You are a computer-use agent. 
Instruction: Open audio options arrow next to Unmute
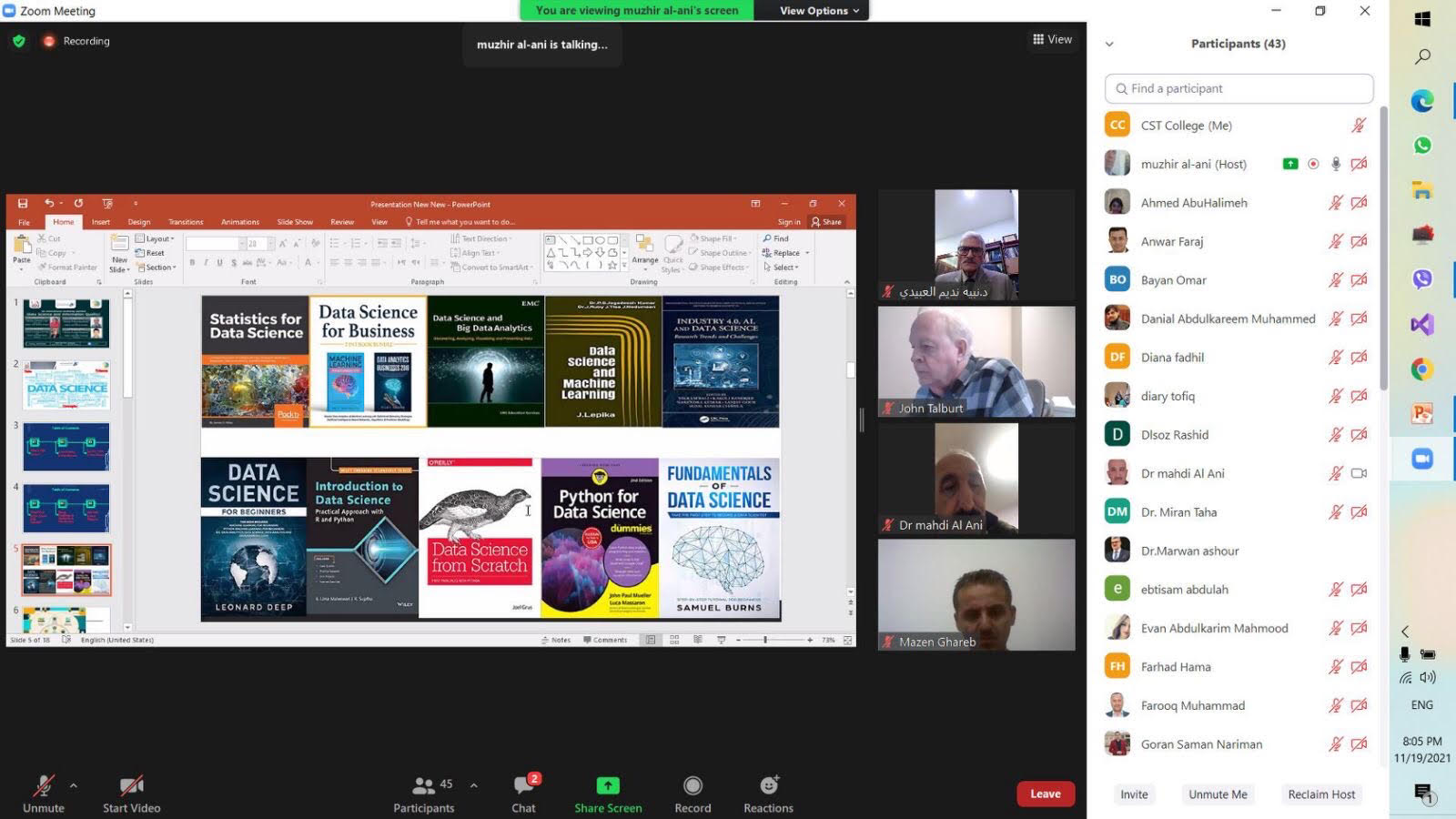(x=74, y=785)
